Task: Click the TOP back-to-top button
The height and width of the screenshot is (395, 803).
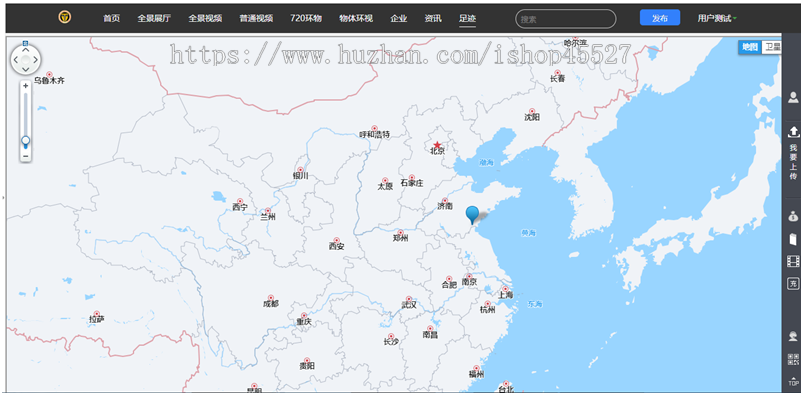Action: [793, 382]
